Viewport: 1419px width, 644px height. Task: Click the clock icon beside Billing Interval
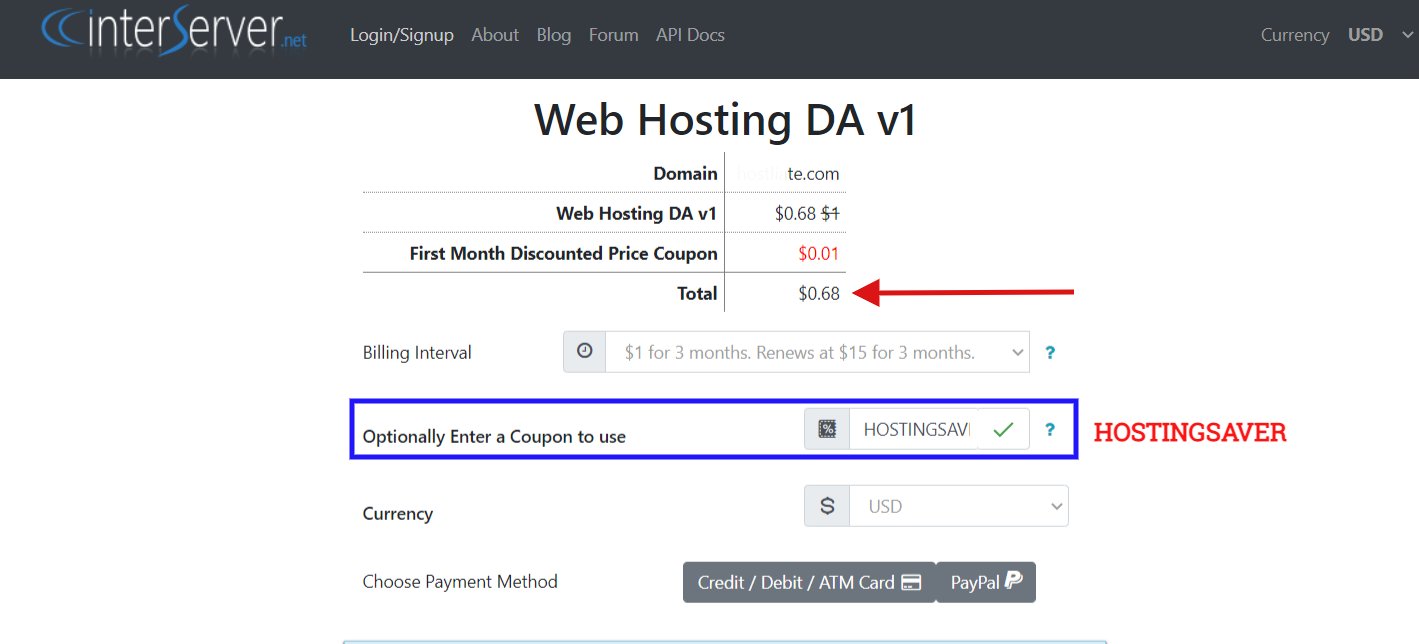pyautogui.click(x=585, y=352)
